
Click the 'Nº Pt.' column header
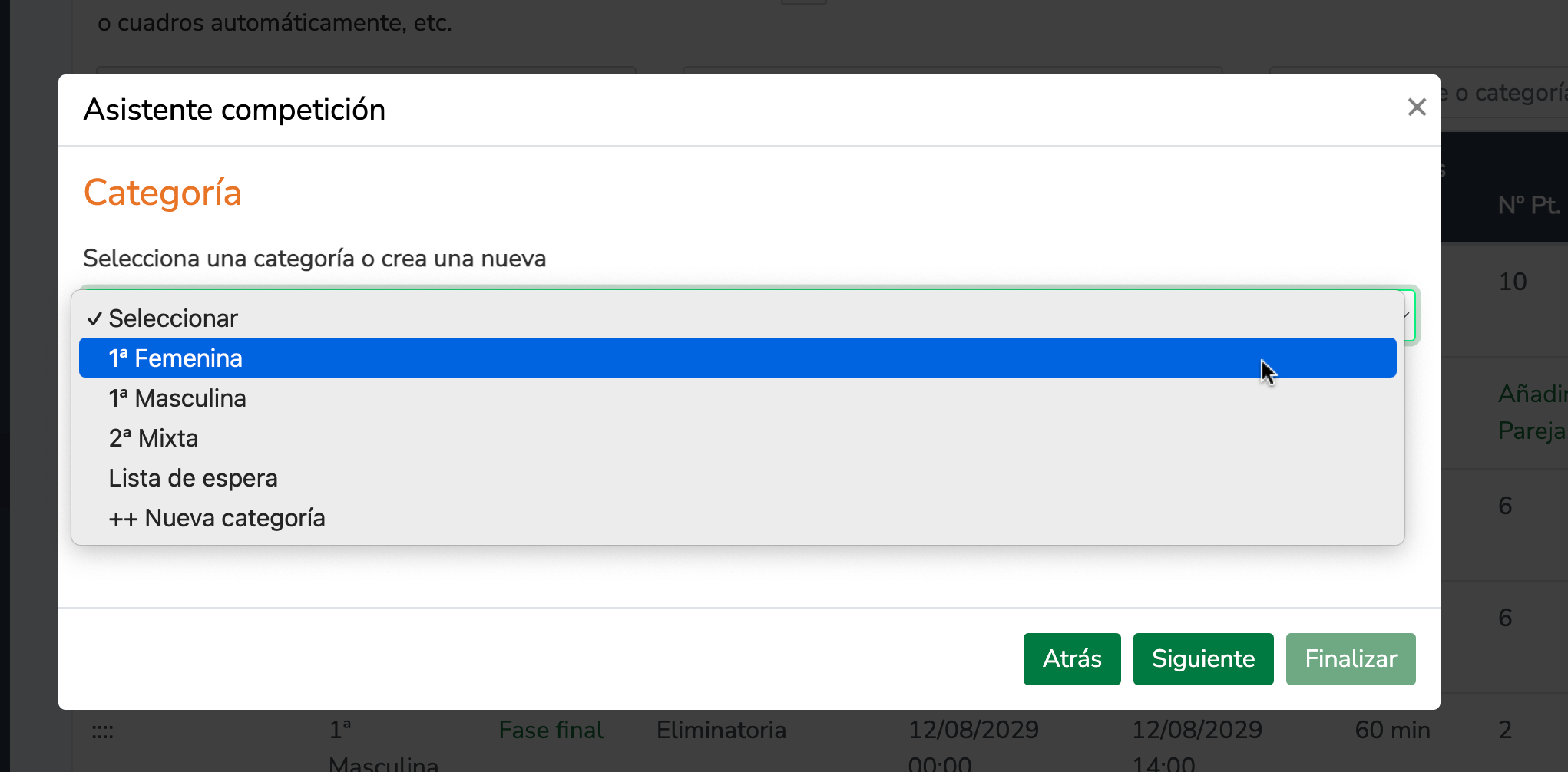pyautogui.click(x=1528, y=205)
